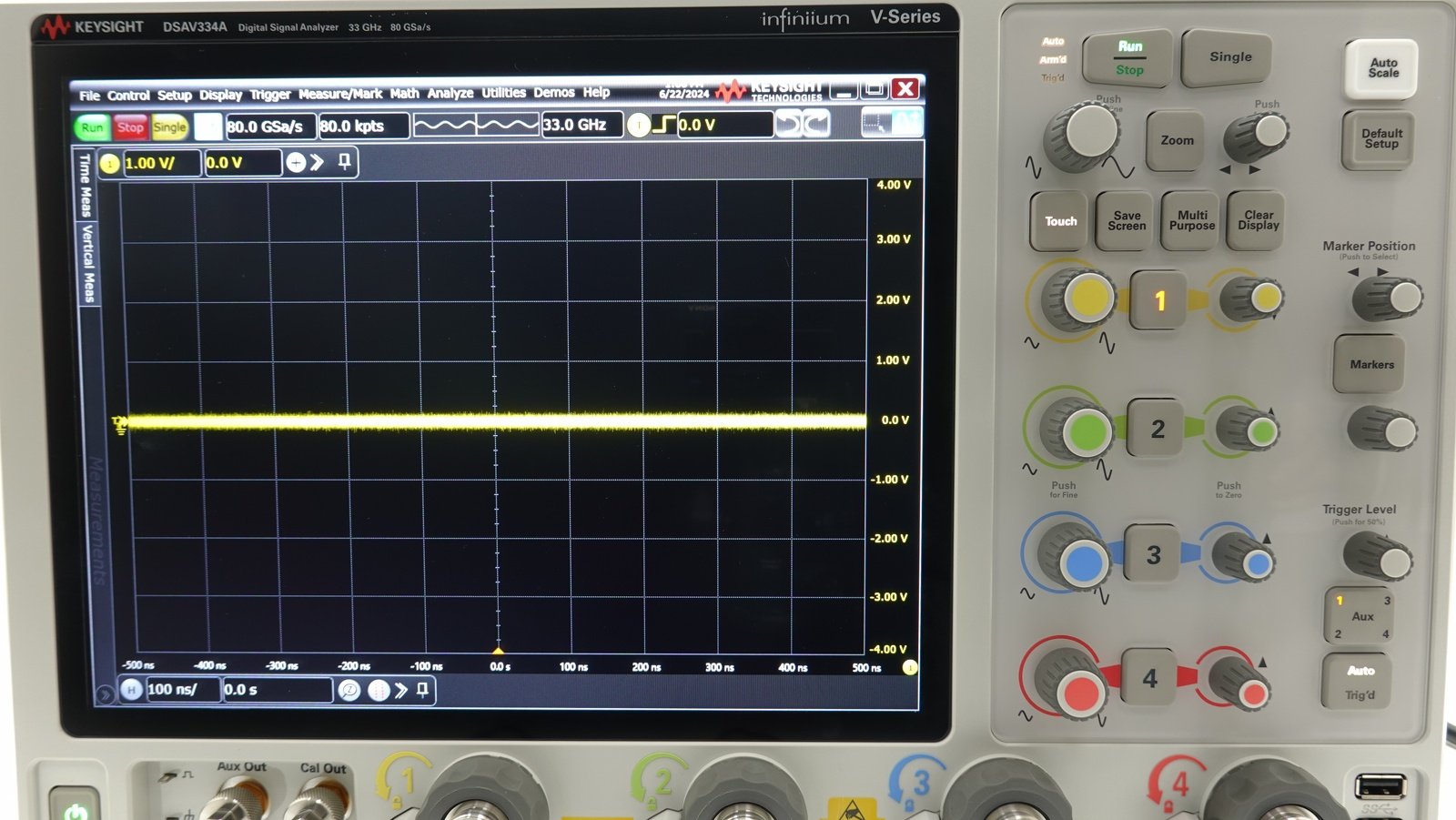Viewport: 1456px width, 820px height.
Task: Click the horizontal H icon
Action: [132, 690]
